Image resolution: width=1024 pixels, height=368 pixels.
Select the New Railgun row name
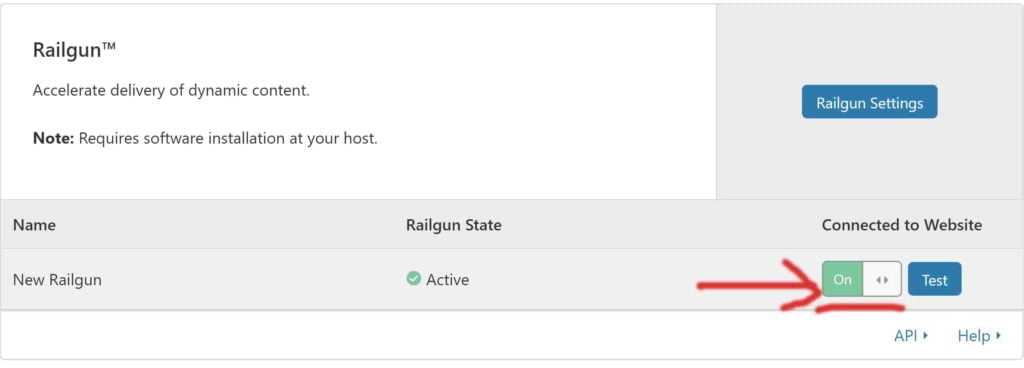point(57,280)
